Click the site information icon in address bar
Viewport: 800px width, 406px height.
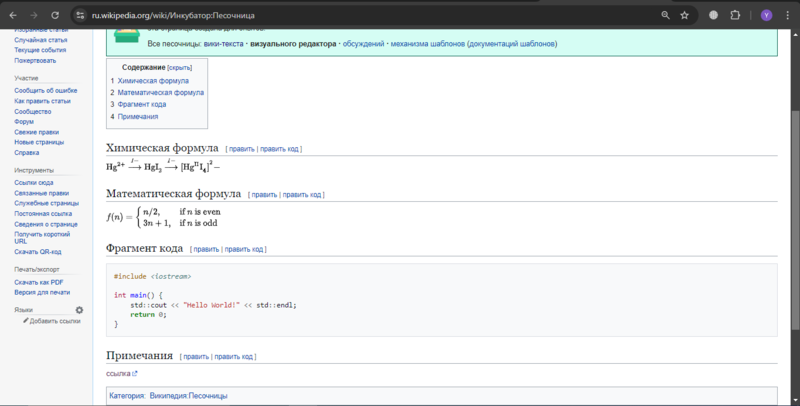pos(81,16)
